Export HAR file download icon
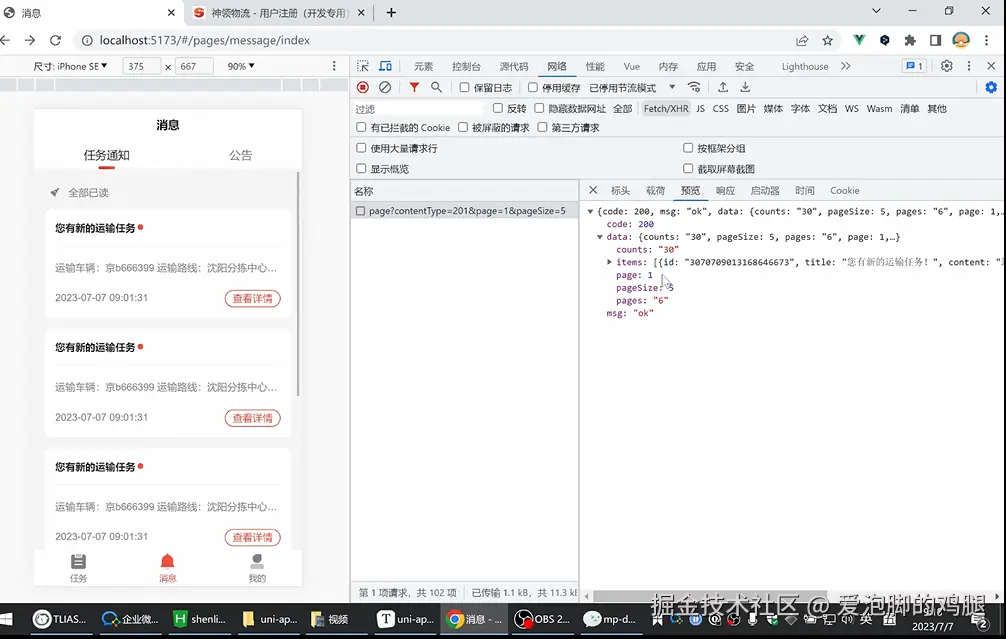Screen dimensions: 1006x639 [x=745, y=87]
